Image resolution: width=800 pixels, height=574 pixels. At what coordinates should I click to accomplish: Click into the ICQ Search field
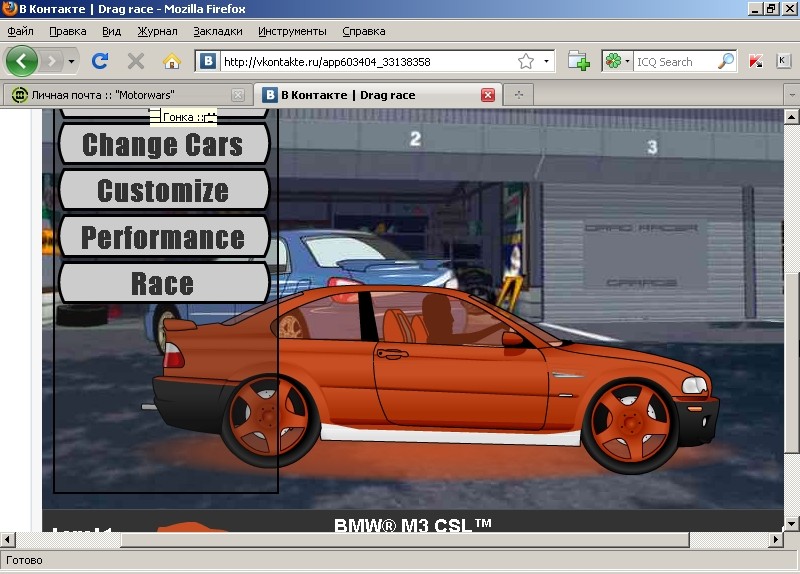674,62
